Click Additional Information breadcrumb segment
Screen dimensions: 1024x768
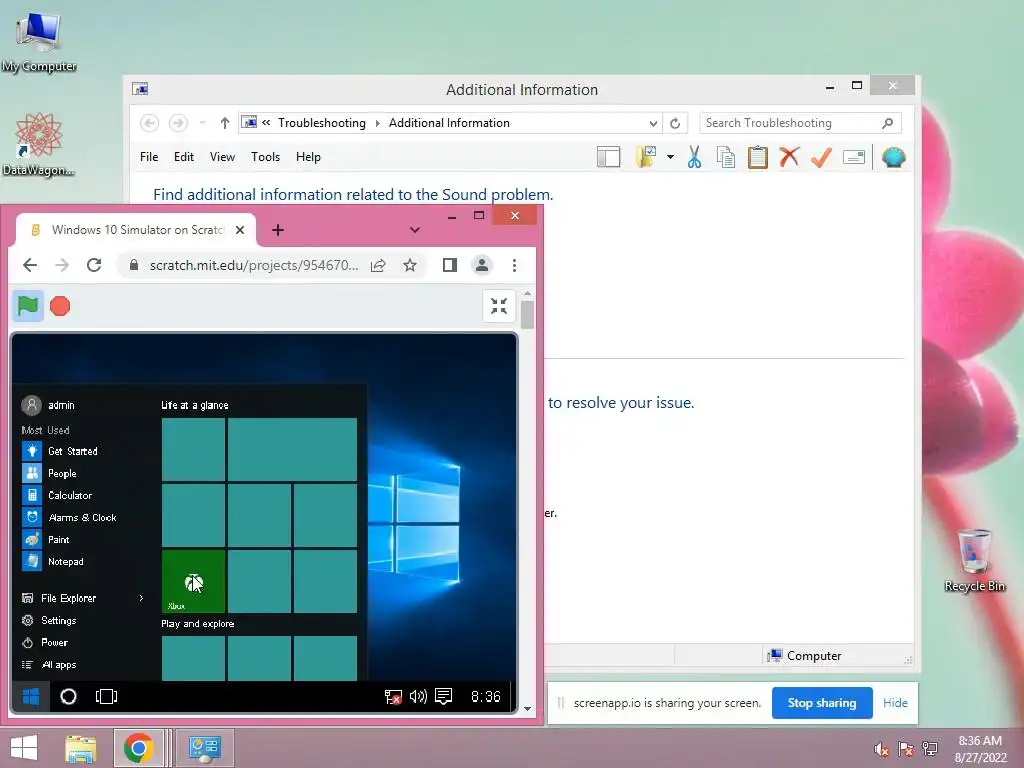449,123
